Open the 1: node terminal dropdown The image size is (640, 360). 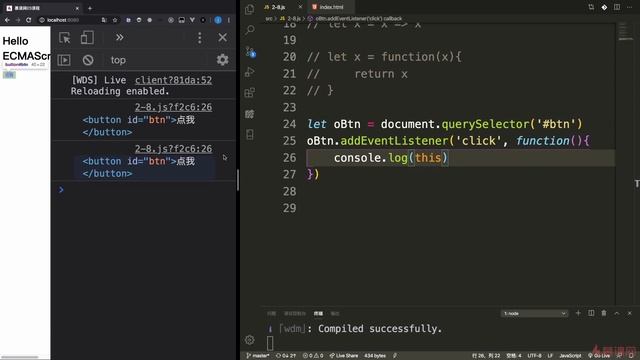click(534, 313)
